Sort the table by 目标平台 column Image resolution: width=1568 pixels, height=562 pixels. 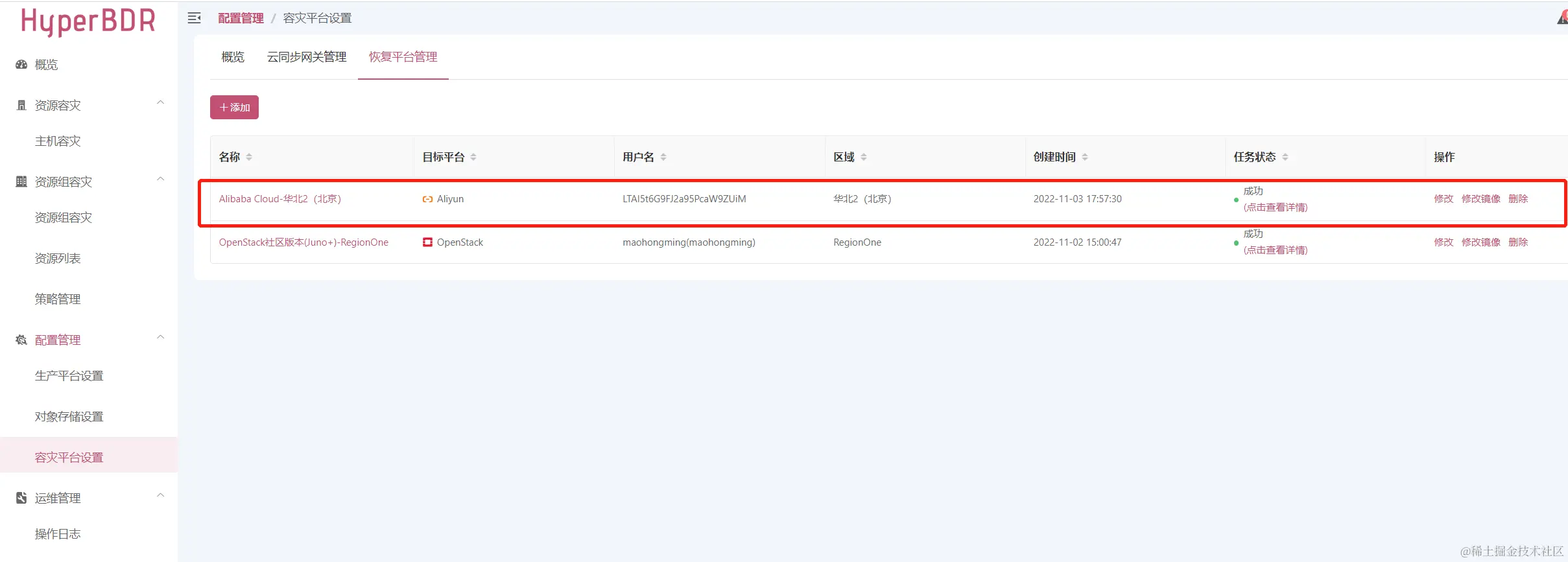473,157
